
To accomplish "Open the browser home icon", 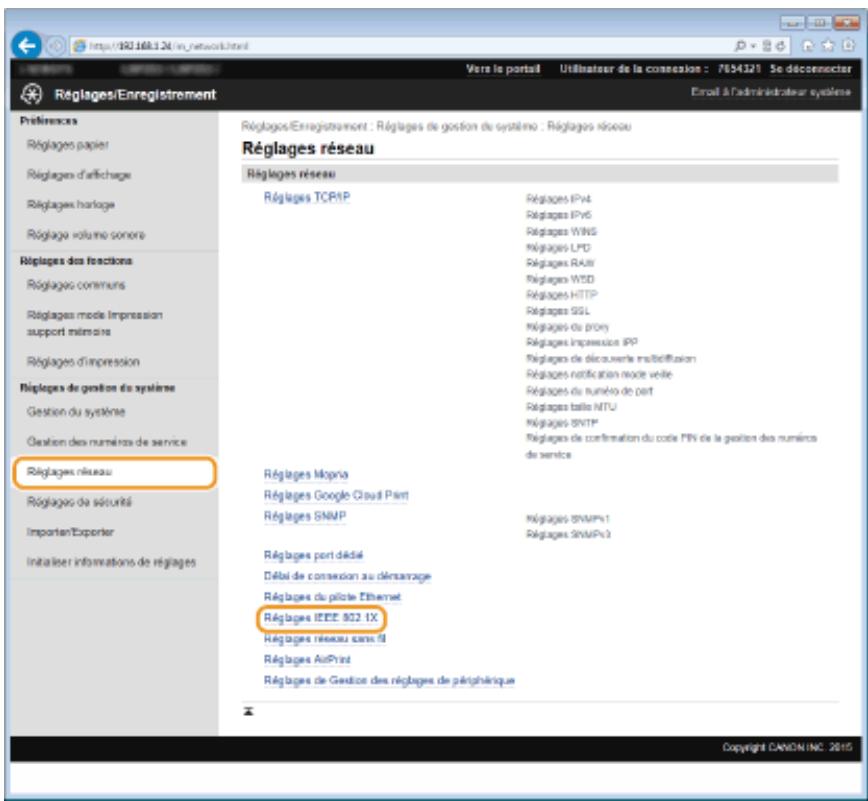I will (x=808, y=46).
